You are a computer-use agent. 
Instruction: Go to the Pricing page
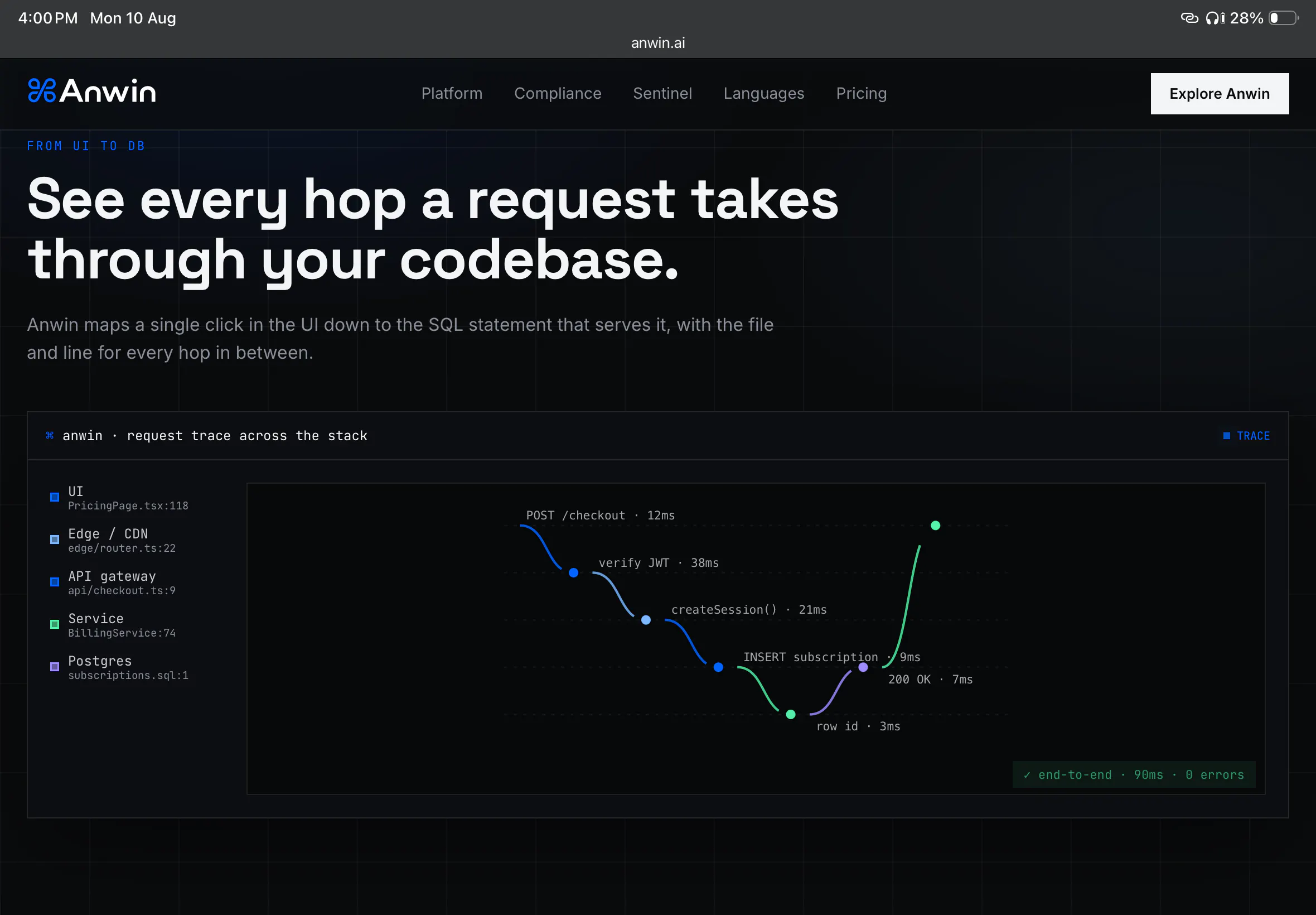point(861,93)
